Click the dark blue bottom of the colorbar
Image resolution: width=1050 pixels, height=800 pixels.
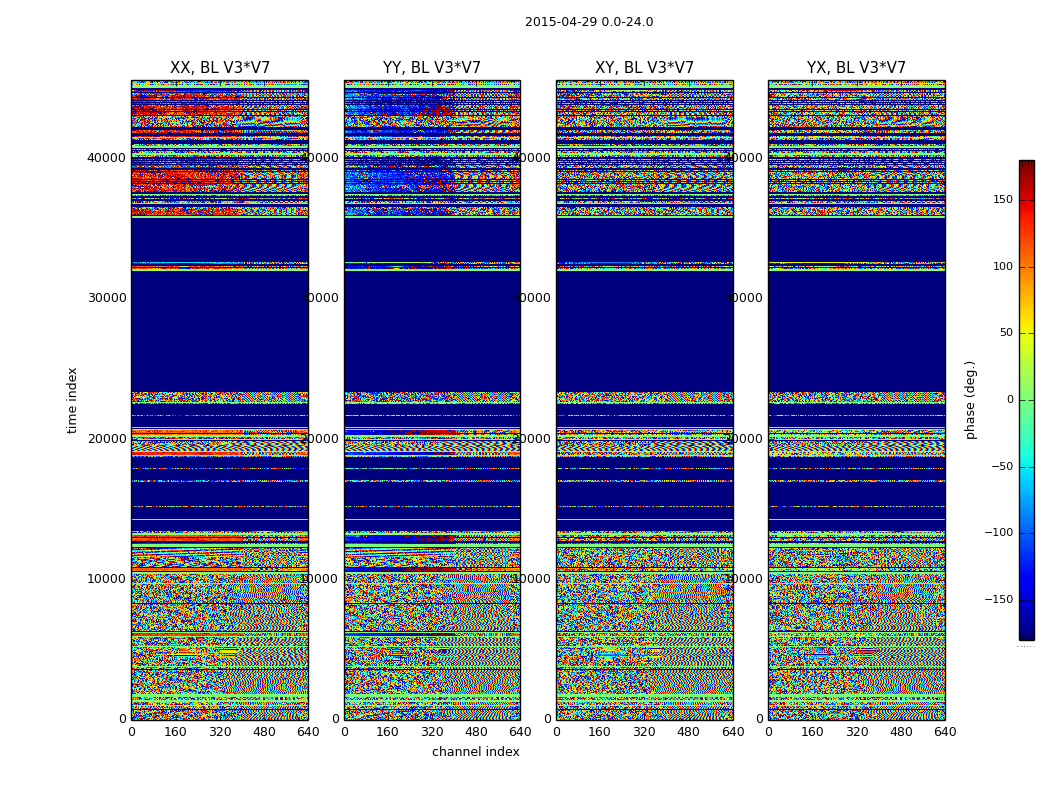[1026, 632]
